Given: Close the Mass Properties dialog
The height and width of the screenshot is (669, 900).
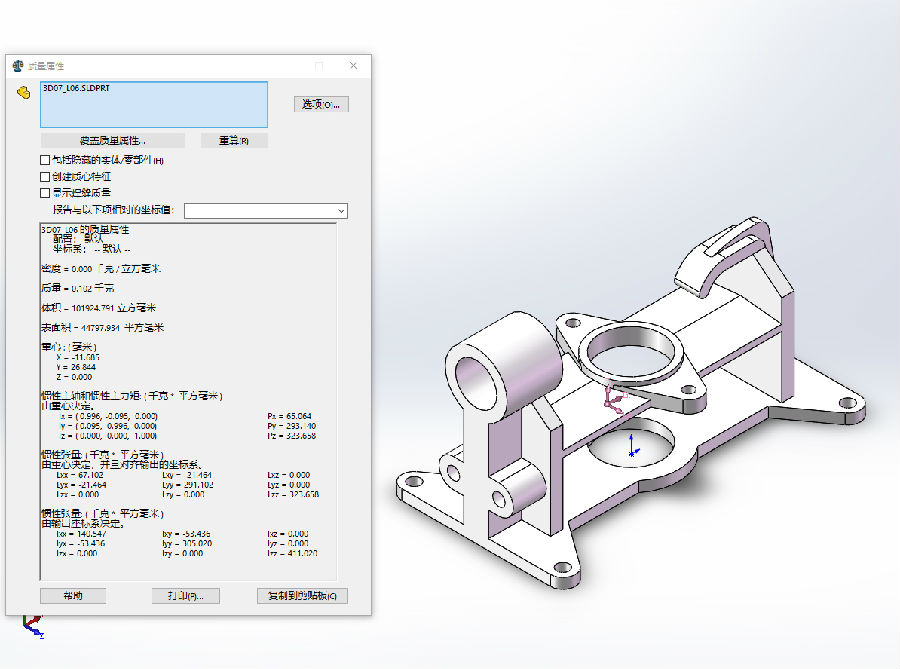Looking at the screenshot, I should tap(353, 66).
